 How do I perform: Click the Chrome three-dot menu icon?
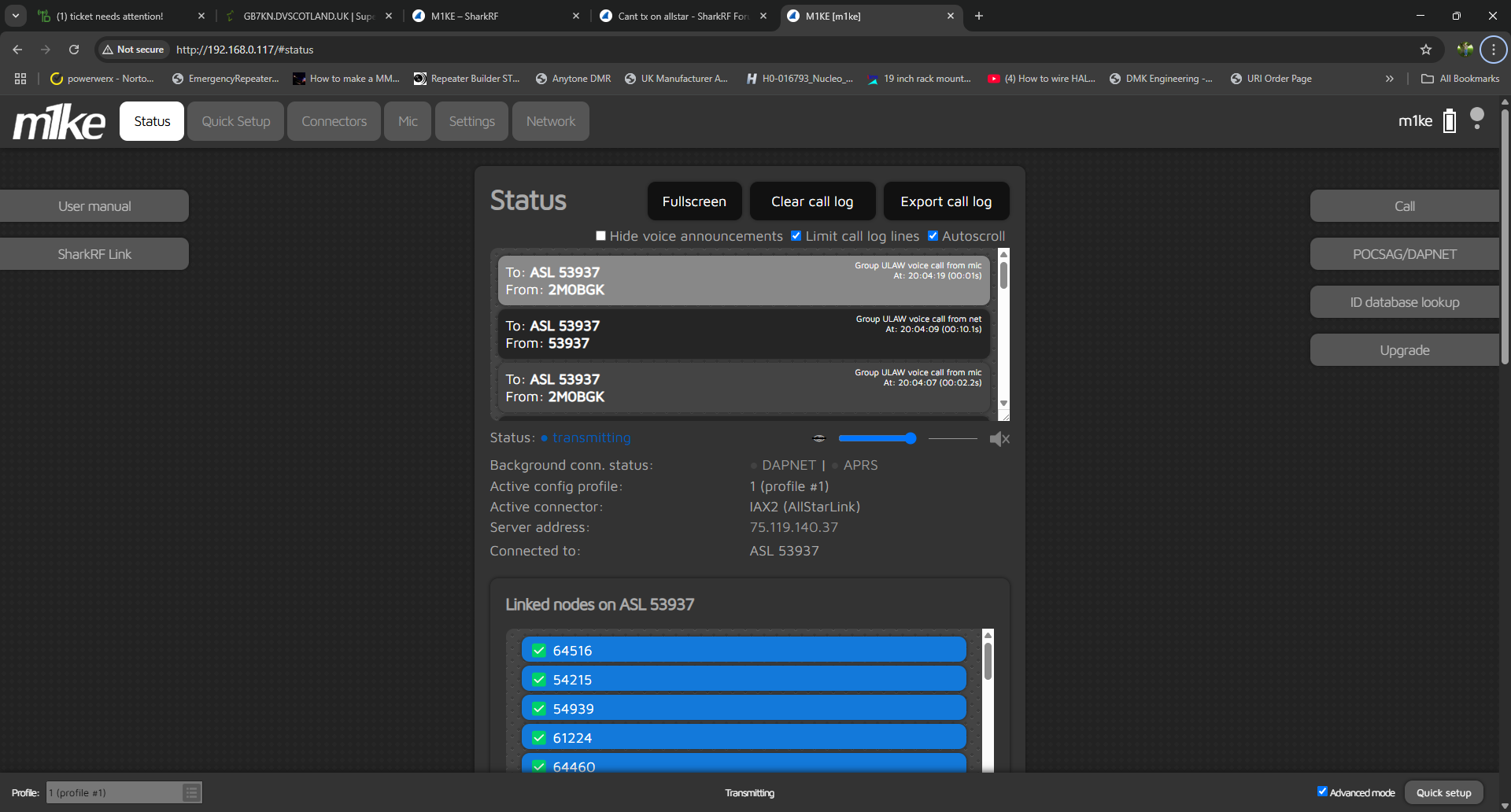1493,50
